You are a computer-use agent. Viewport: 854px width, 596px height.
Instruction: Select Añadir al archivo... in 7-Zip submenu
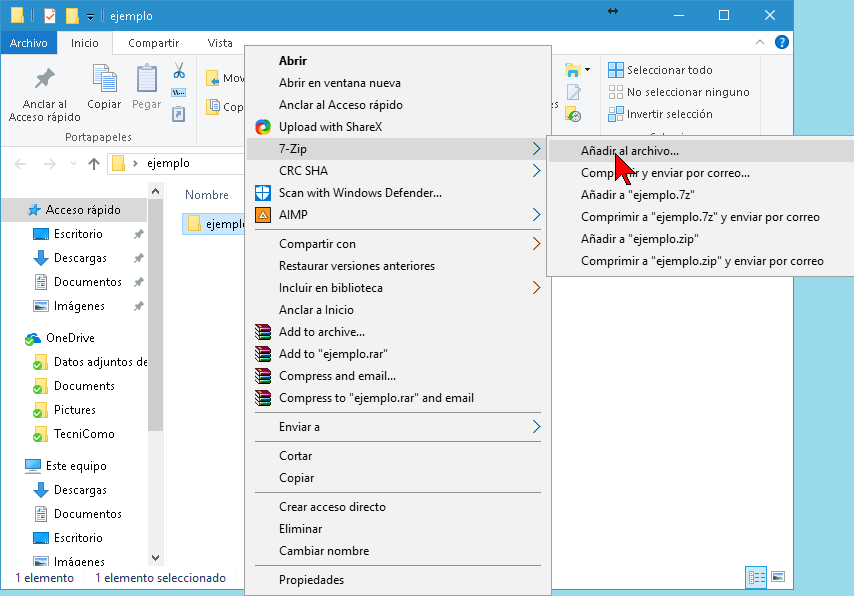701,151
